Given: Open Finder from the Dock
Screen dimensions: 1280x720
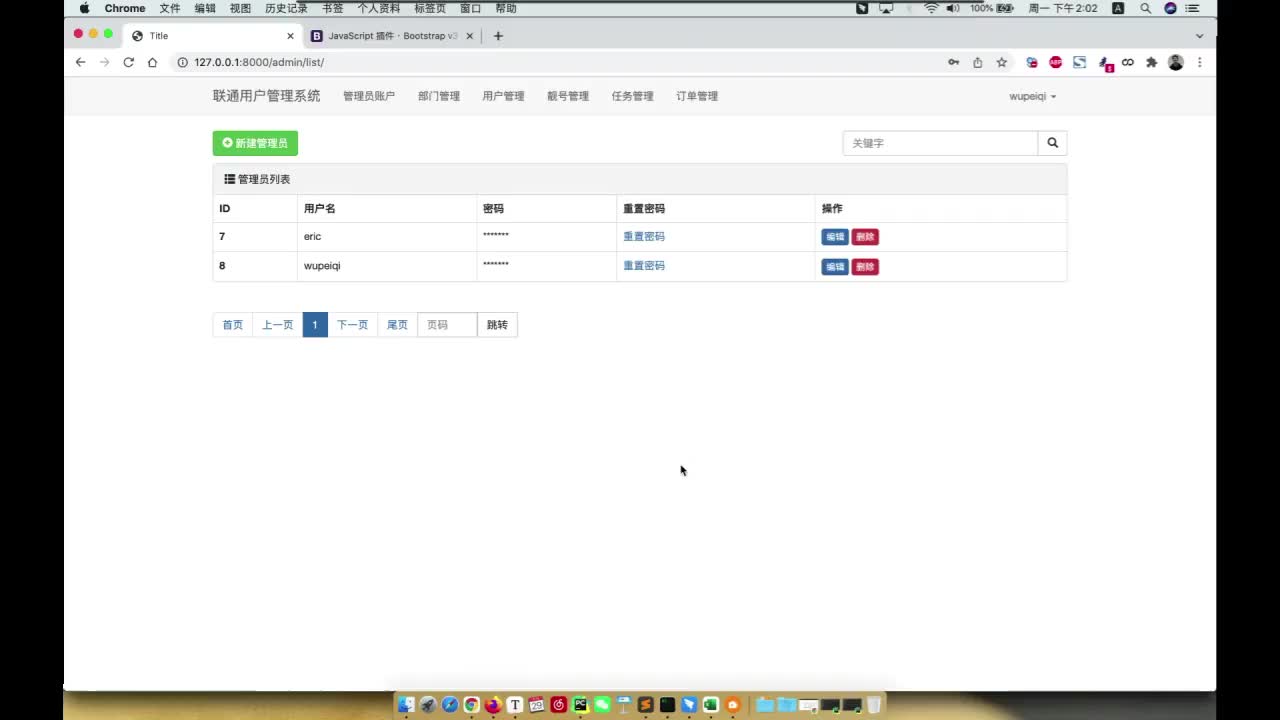Looking at the screenshot, I should point(406,705).
